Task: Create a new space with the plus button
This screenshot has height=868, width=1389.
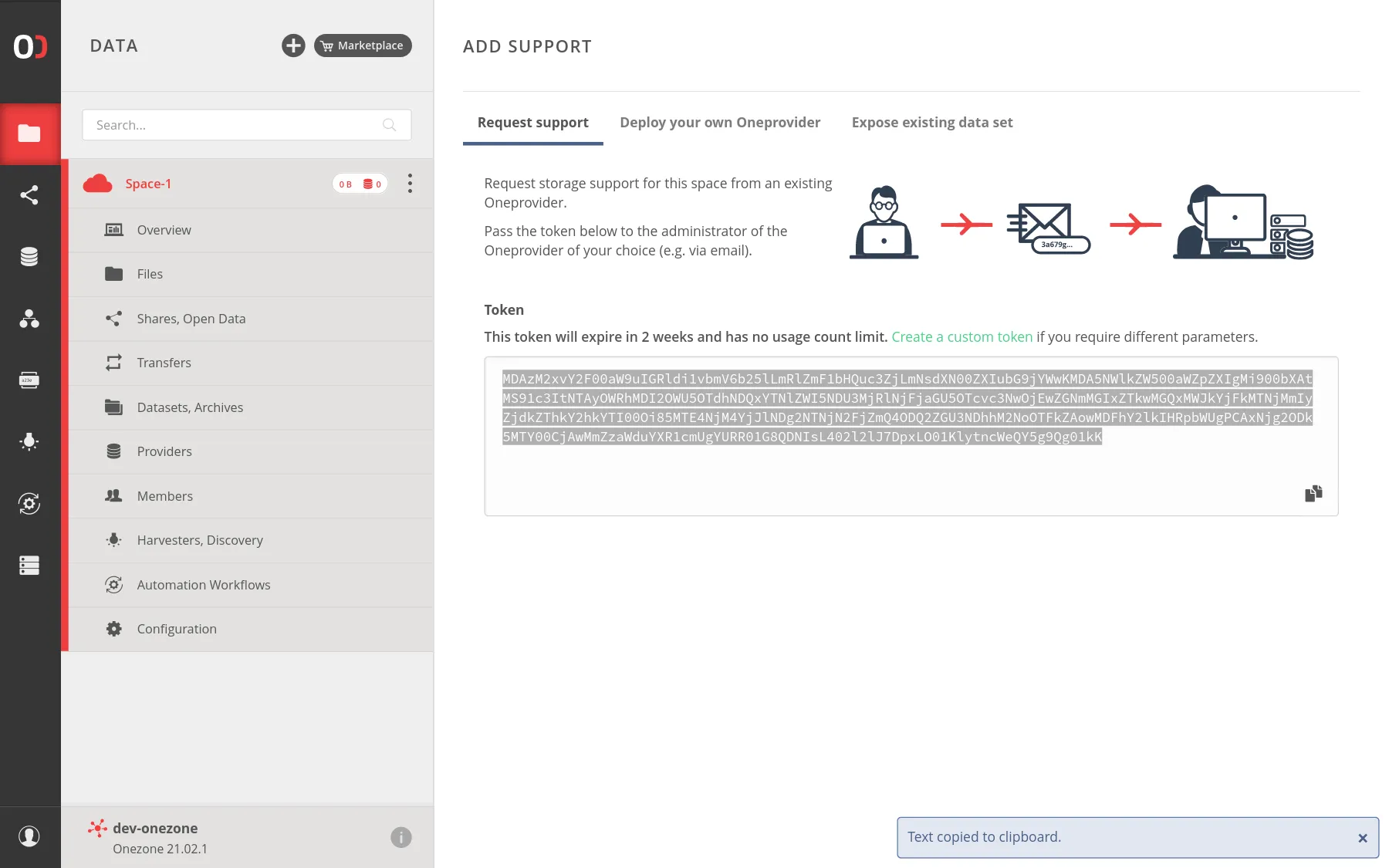Action: pos(293,46)
